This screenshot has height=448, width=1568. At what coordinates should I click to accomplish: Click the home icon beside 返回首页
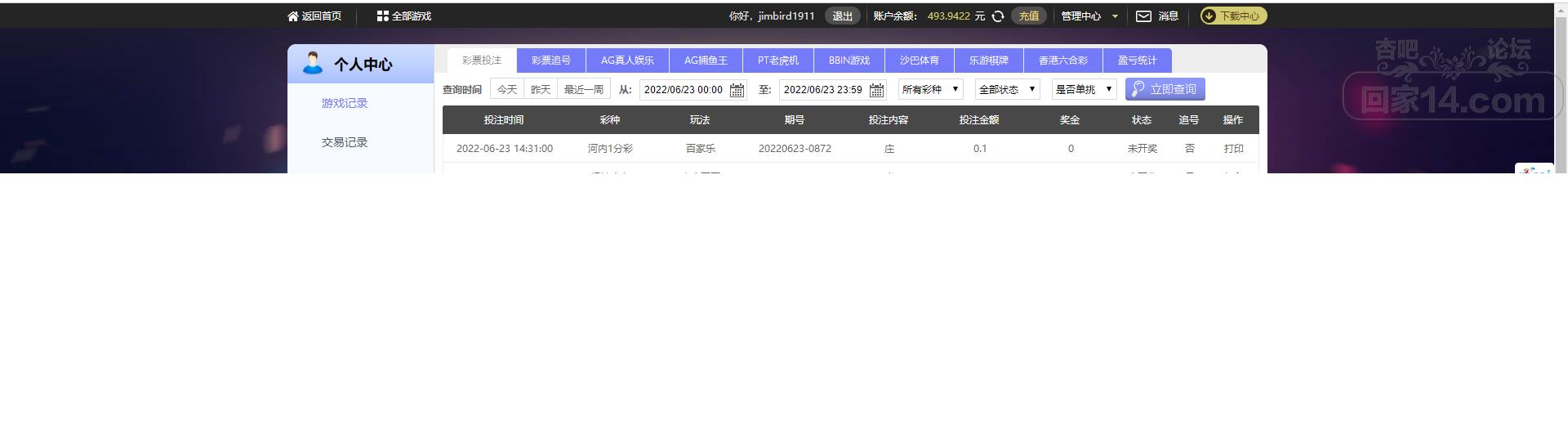tap(293, 16)
